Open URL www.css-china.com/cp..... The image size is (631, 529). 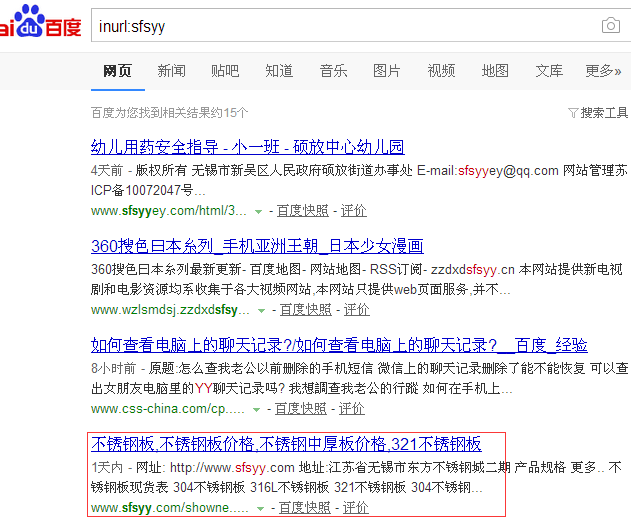168,409
